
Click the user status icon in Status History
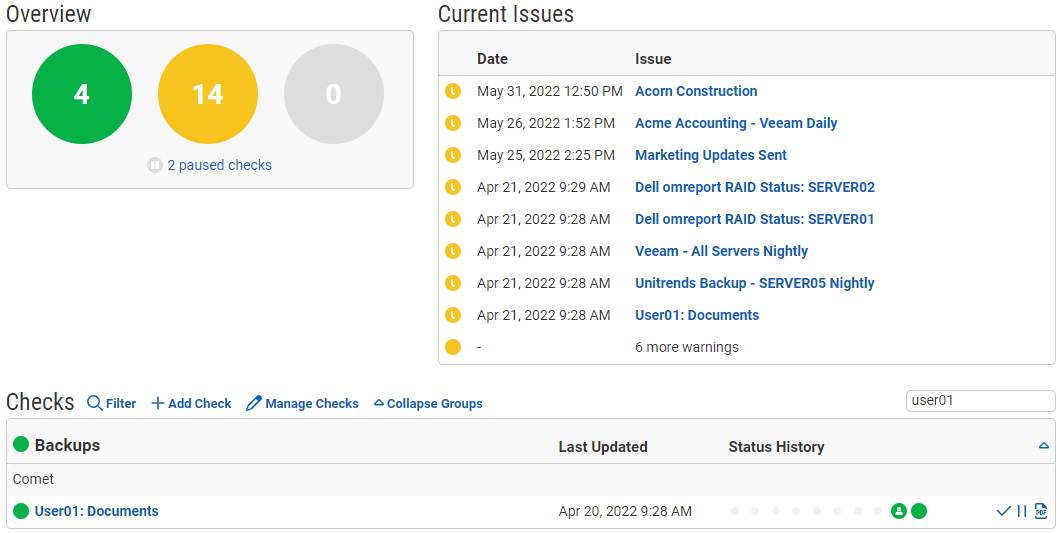click(899, 511)
